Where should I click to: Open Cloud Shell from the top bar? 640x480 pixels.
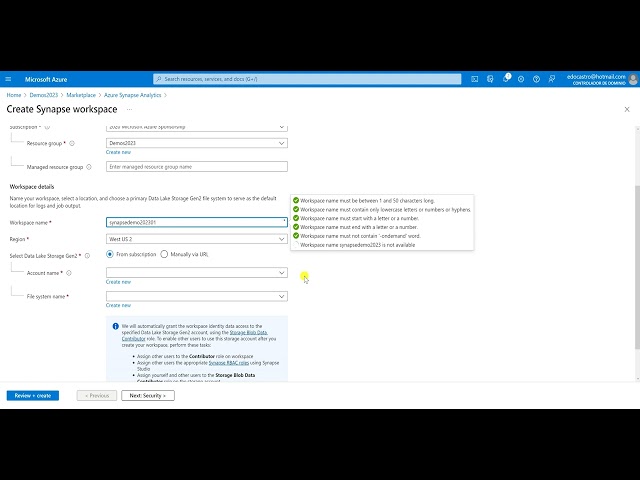(474, 79)
